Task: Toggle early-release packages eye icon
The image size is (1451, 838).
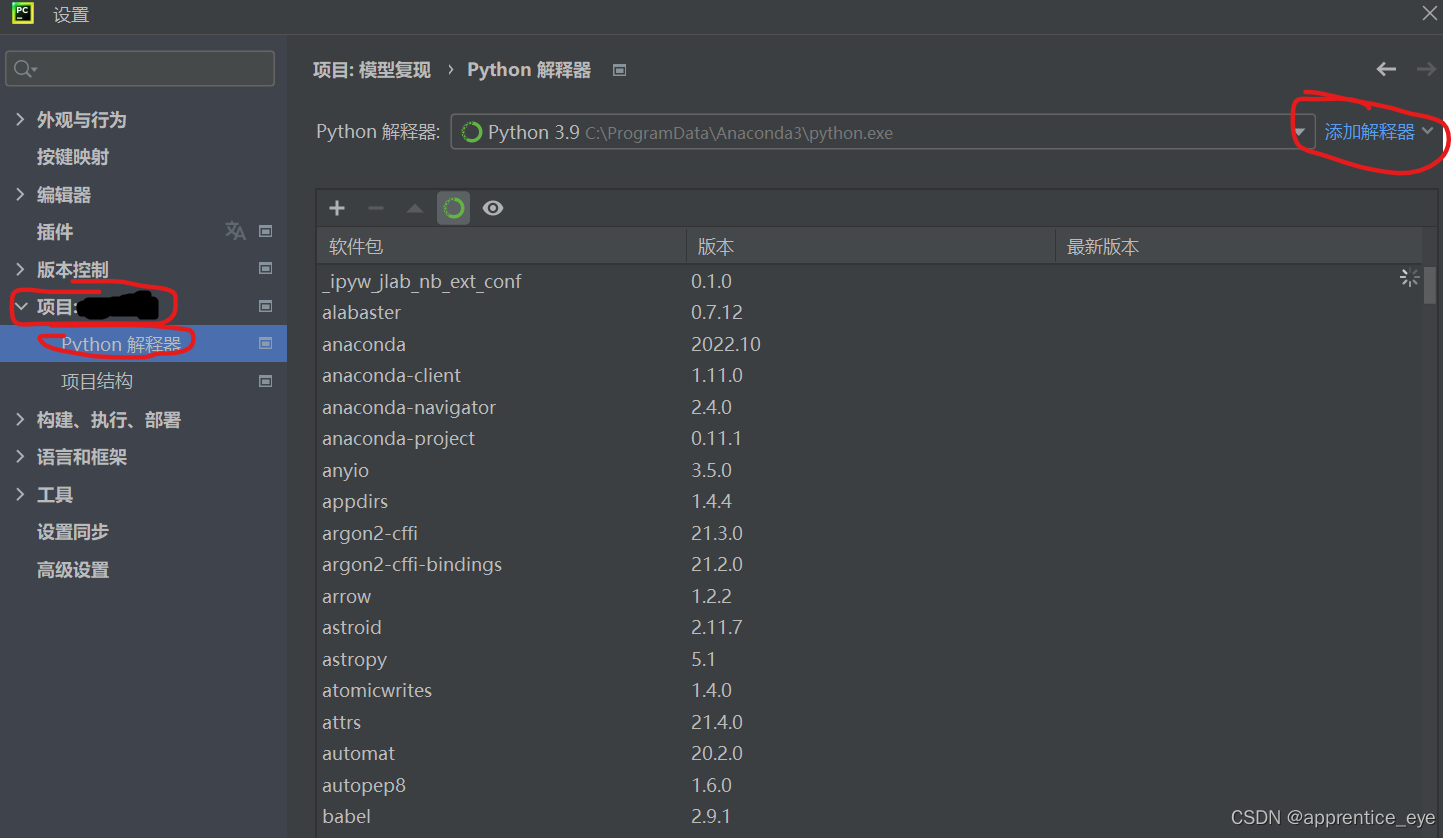Action: (x=493, y=208)
